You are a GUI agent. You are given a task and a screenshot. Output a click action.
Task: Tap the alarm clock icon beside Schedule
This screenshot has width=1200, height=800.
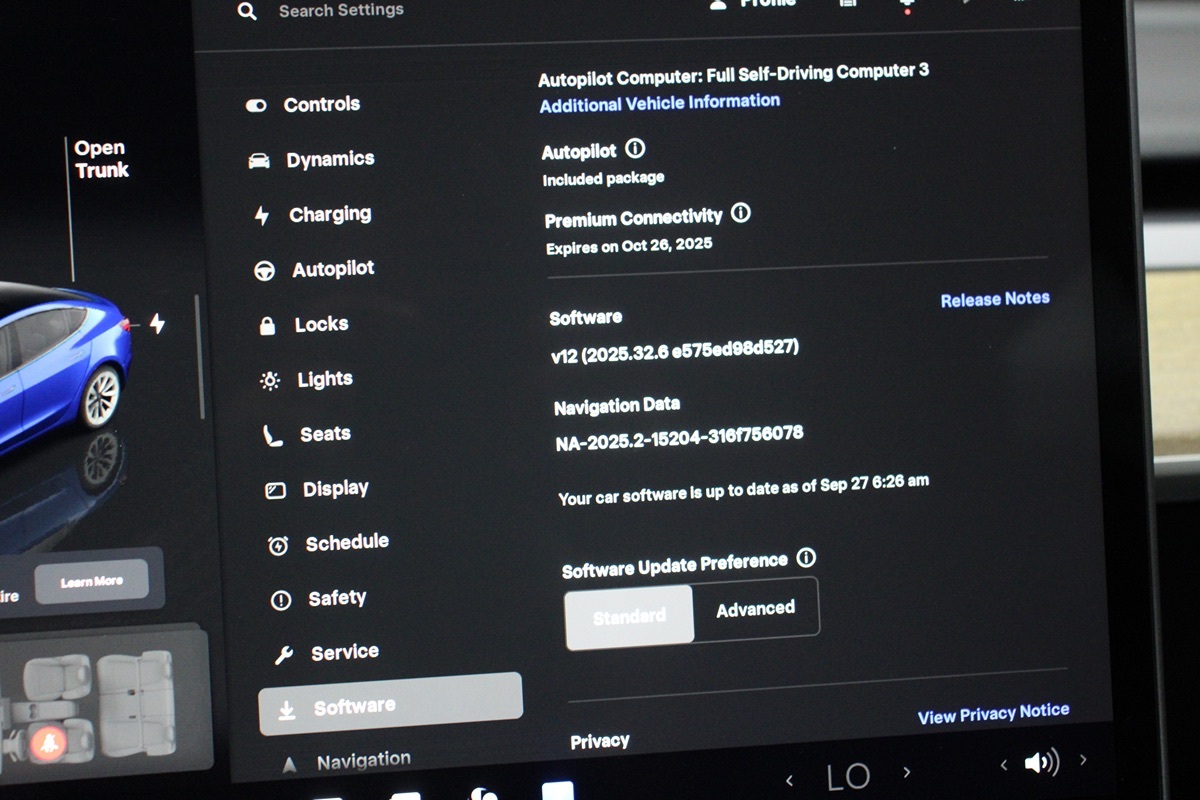[x=278, y=545]
